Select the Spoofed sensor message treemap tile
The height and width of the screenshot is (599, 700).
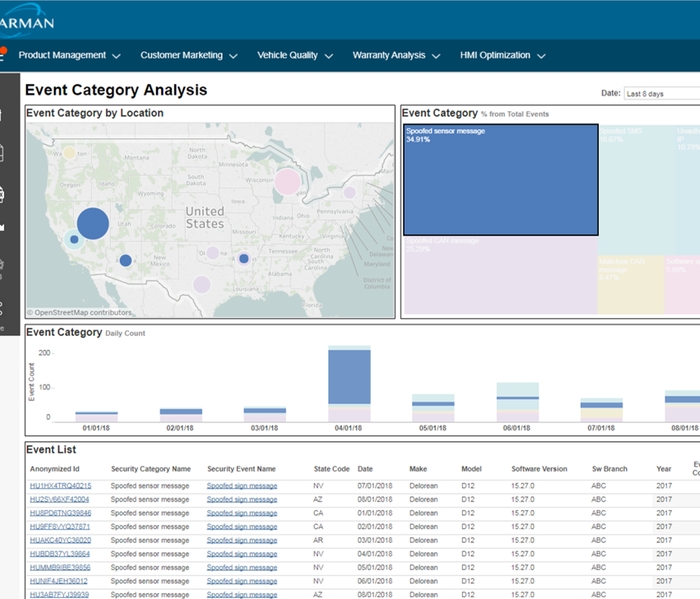pyautogui.click(x=500, y=180)
